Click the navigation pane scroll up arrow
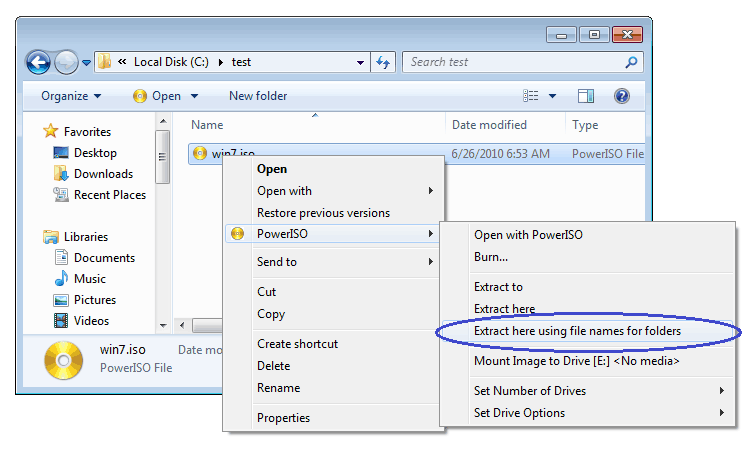The height and width of the screenshot is (450, 750). point(163,121)
